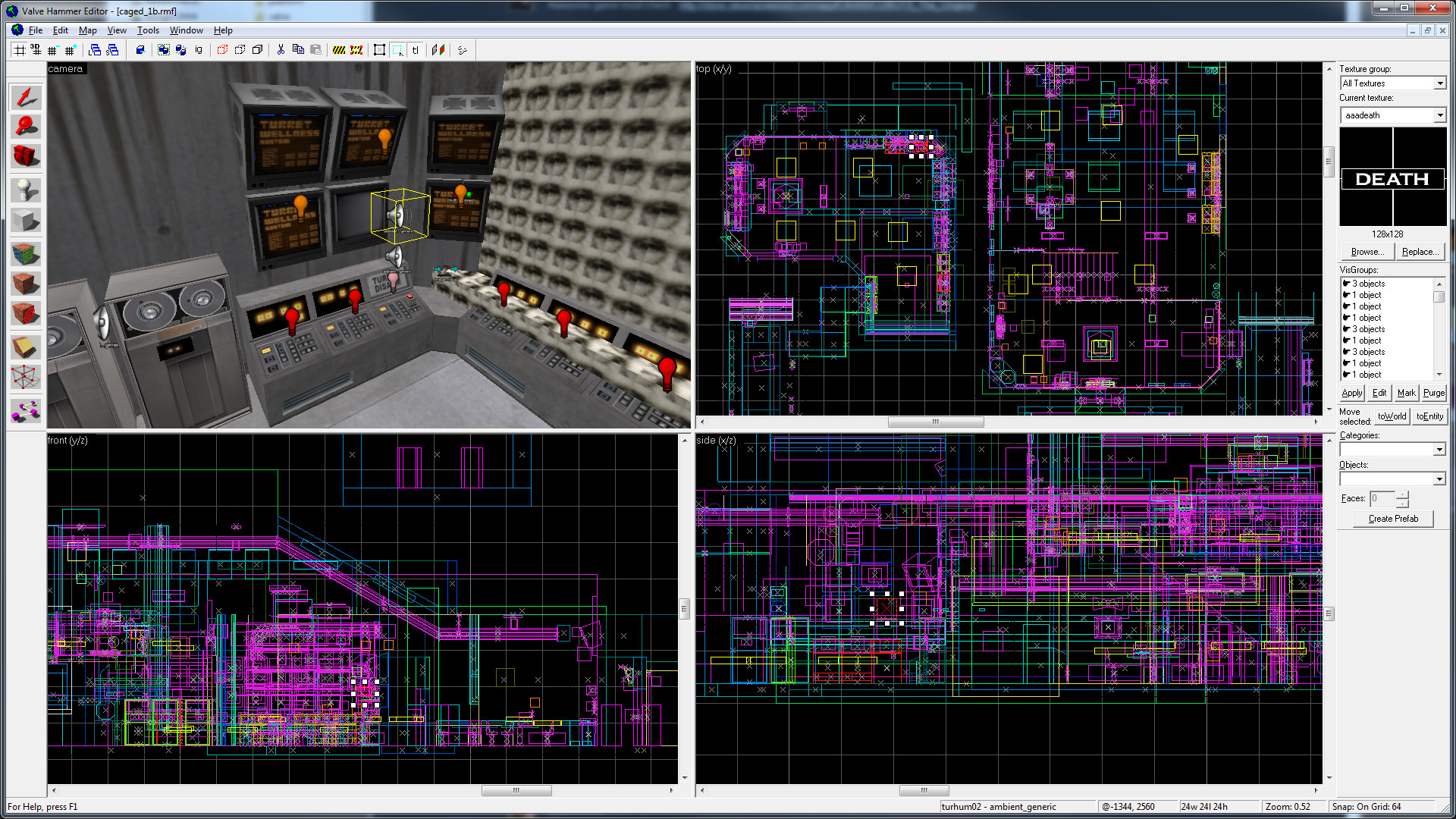Increase the Faces value with the spinner
Viewport: 1456px width, 819px height.
(1402, 494)
